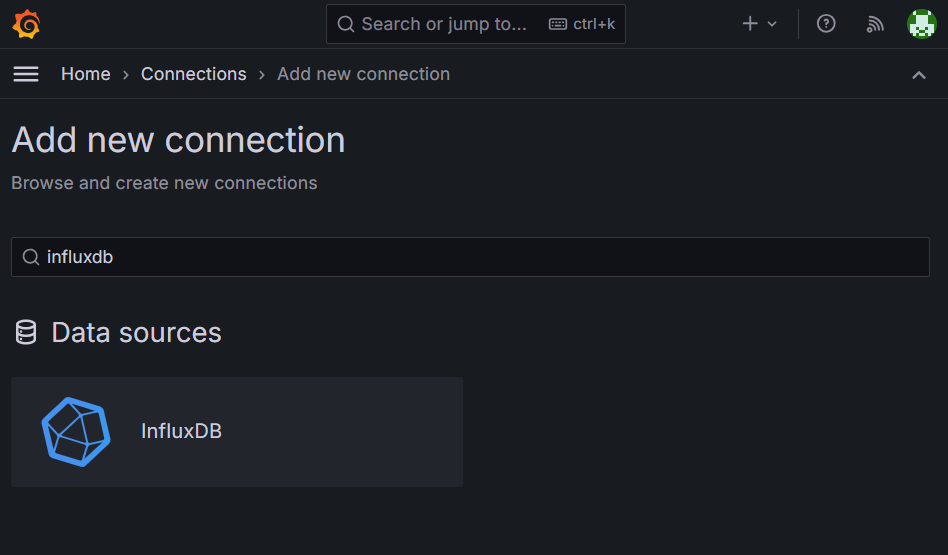Click the InfluxDB polyhedron logo
The image size is (948, 555).
point(76,432)
